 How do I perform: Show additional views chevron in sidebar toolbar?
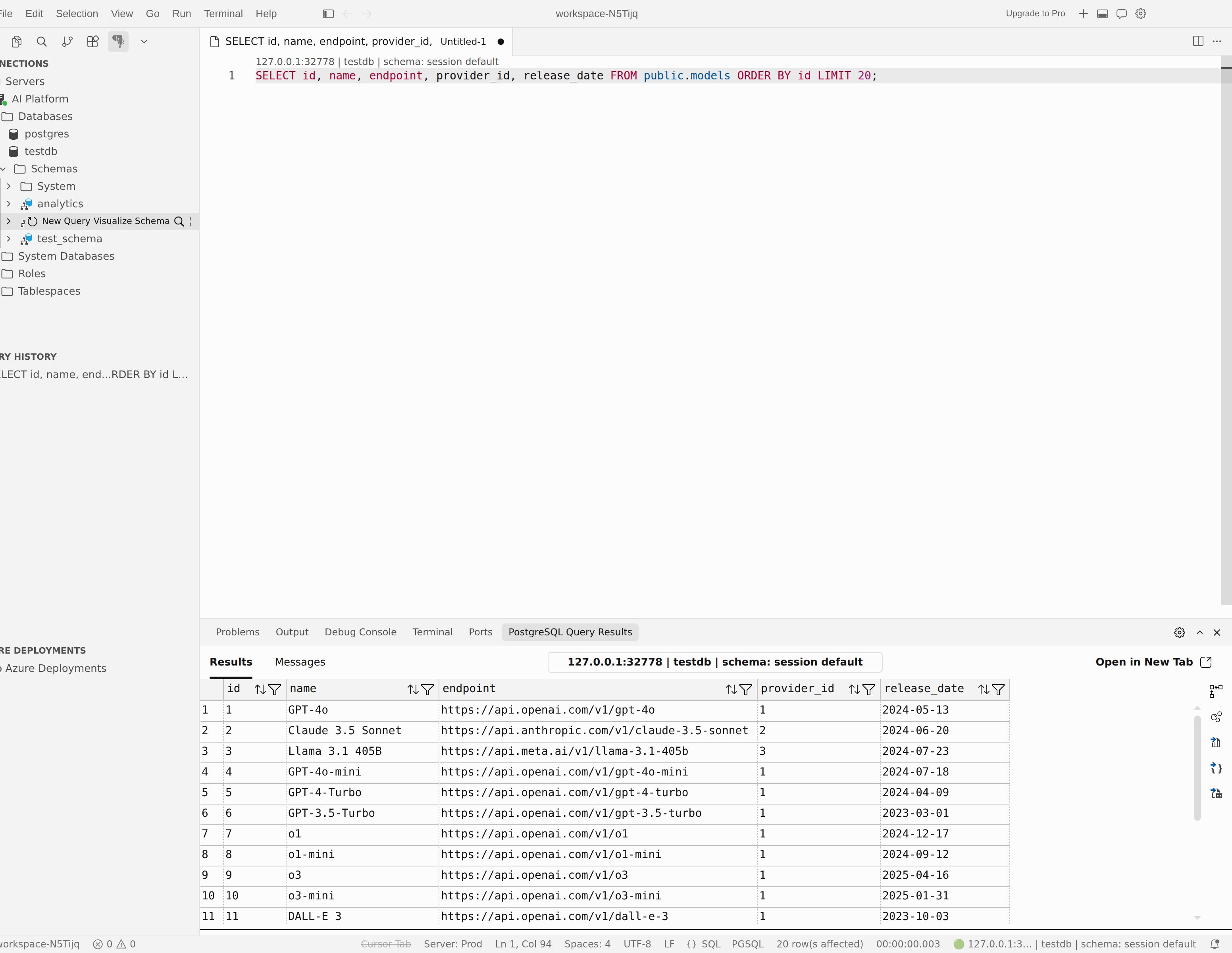pos(144,41)
